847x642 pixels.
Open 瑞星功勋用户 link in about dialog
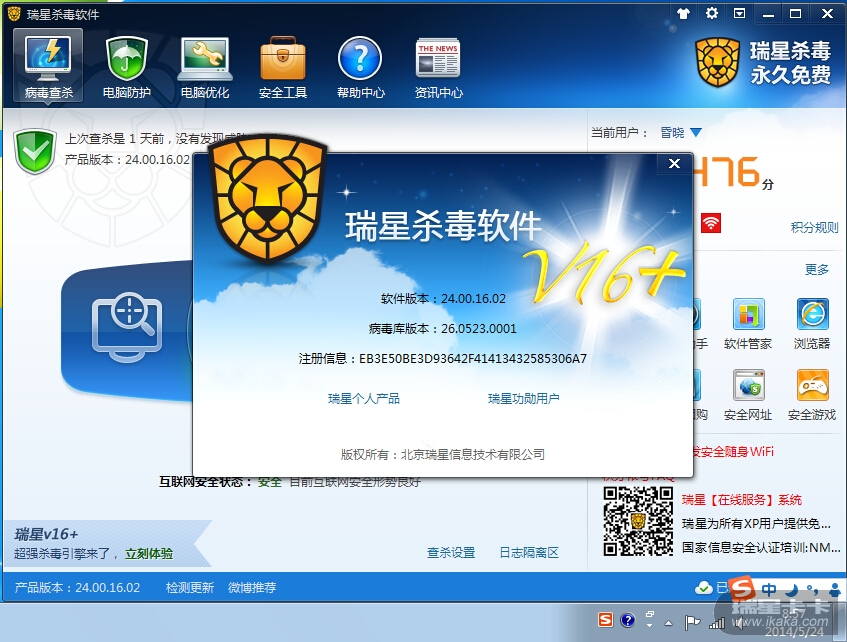(x=523, y=399)
